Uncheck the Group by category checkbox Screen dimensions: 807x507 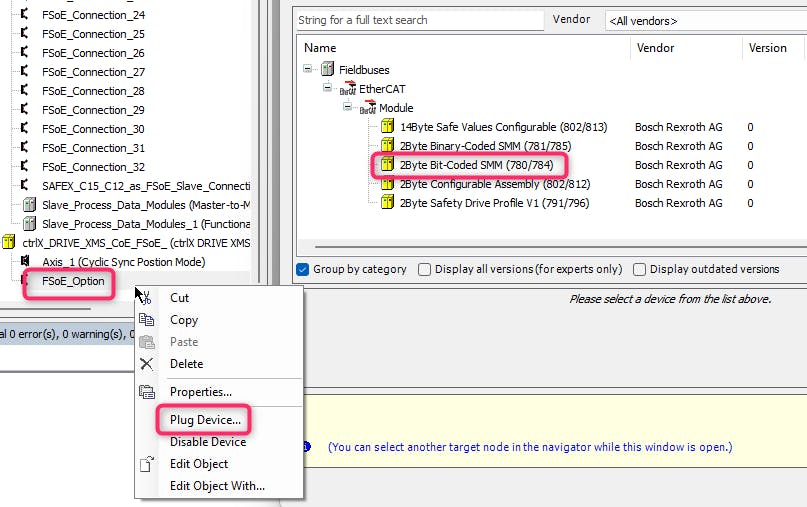pyautogui.click(x=303, y=269)
